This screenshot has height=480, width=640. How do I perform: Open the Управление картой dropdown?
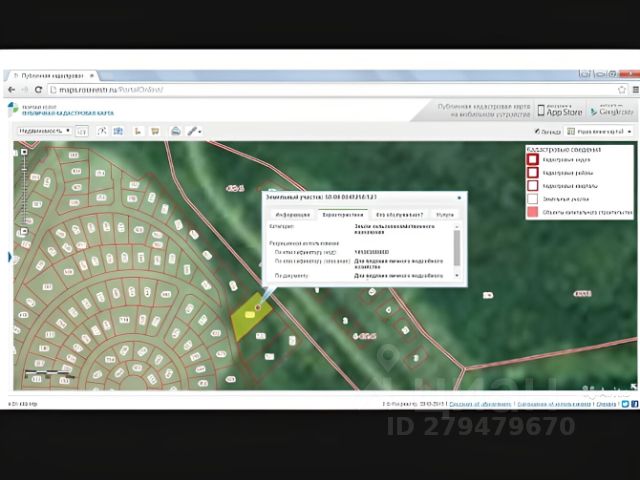599,131
